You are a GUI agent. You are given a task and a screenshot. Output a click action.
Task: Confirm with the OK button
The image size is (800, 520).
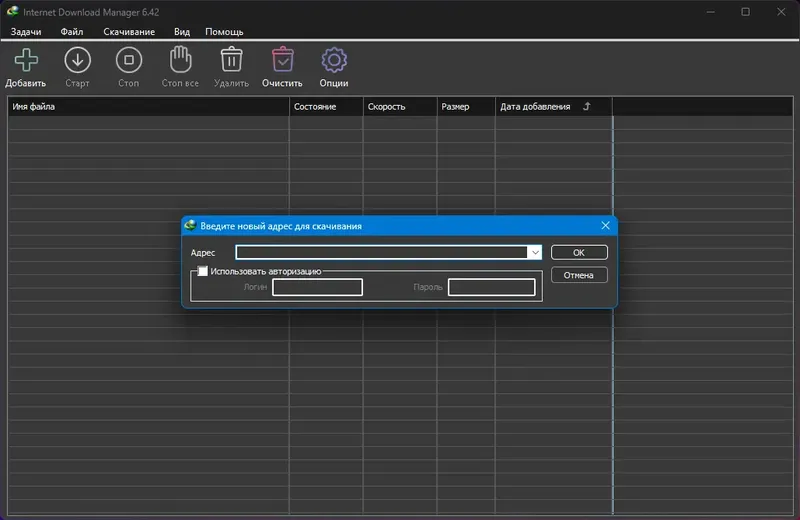[x=579, y=253]
